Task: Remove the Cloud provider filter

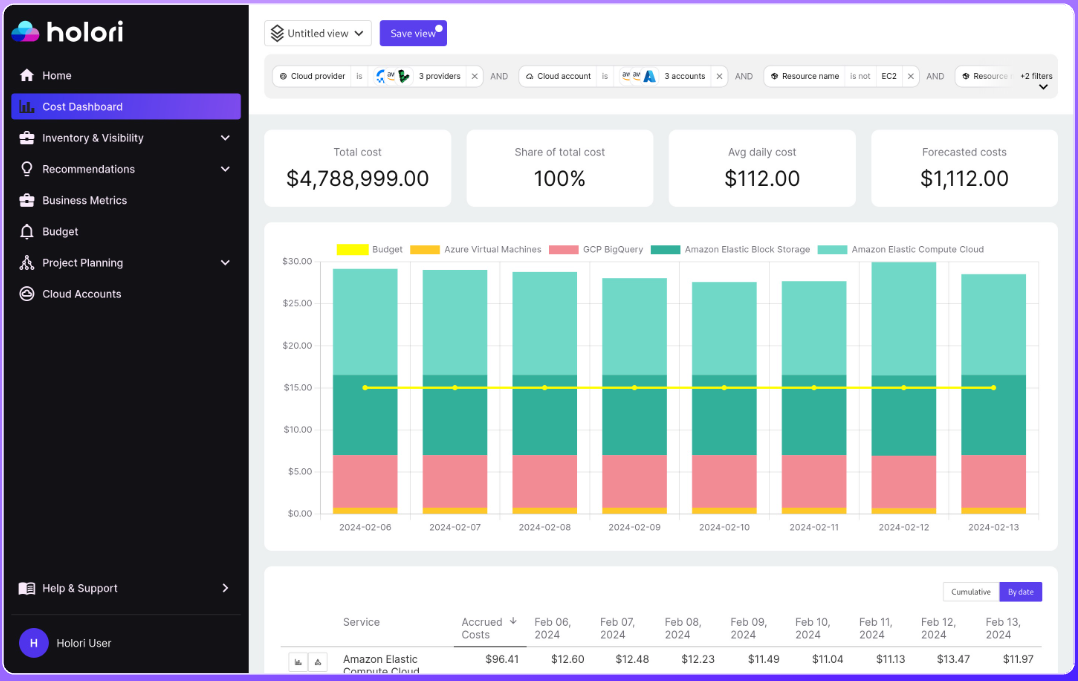Action: point(474,76)
